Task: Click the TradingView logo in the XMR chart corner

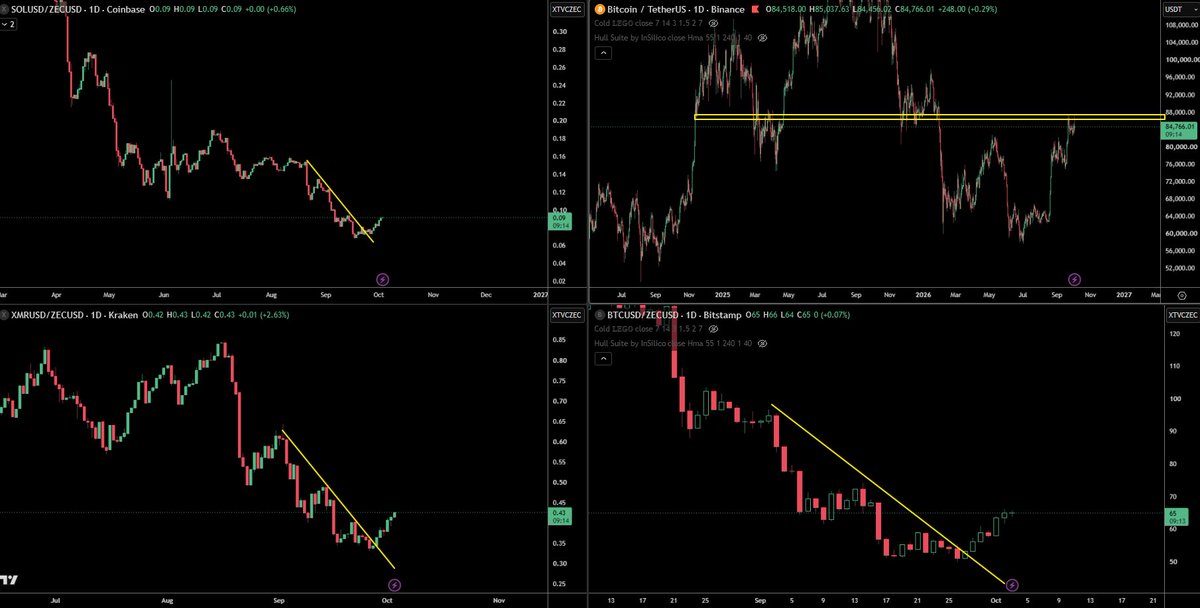Action: click(x=10, y=580)
